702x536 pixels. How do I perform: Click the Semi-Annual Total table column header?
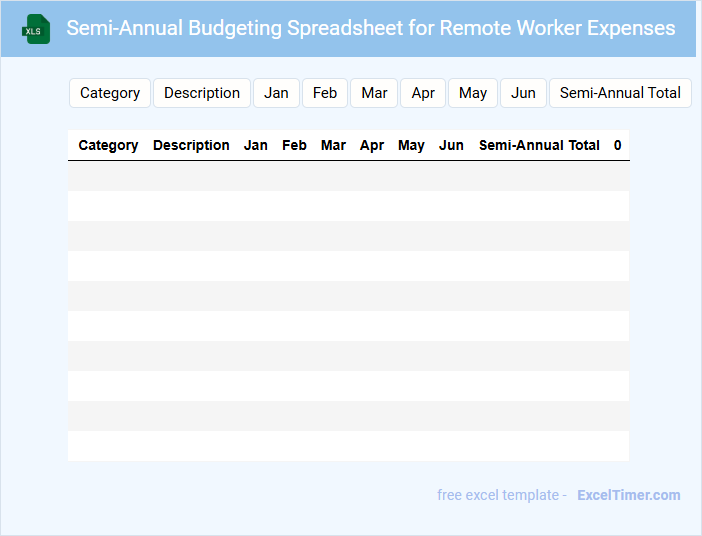coord(539,145)
